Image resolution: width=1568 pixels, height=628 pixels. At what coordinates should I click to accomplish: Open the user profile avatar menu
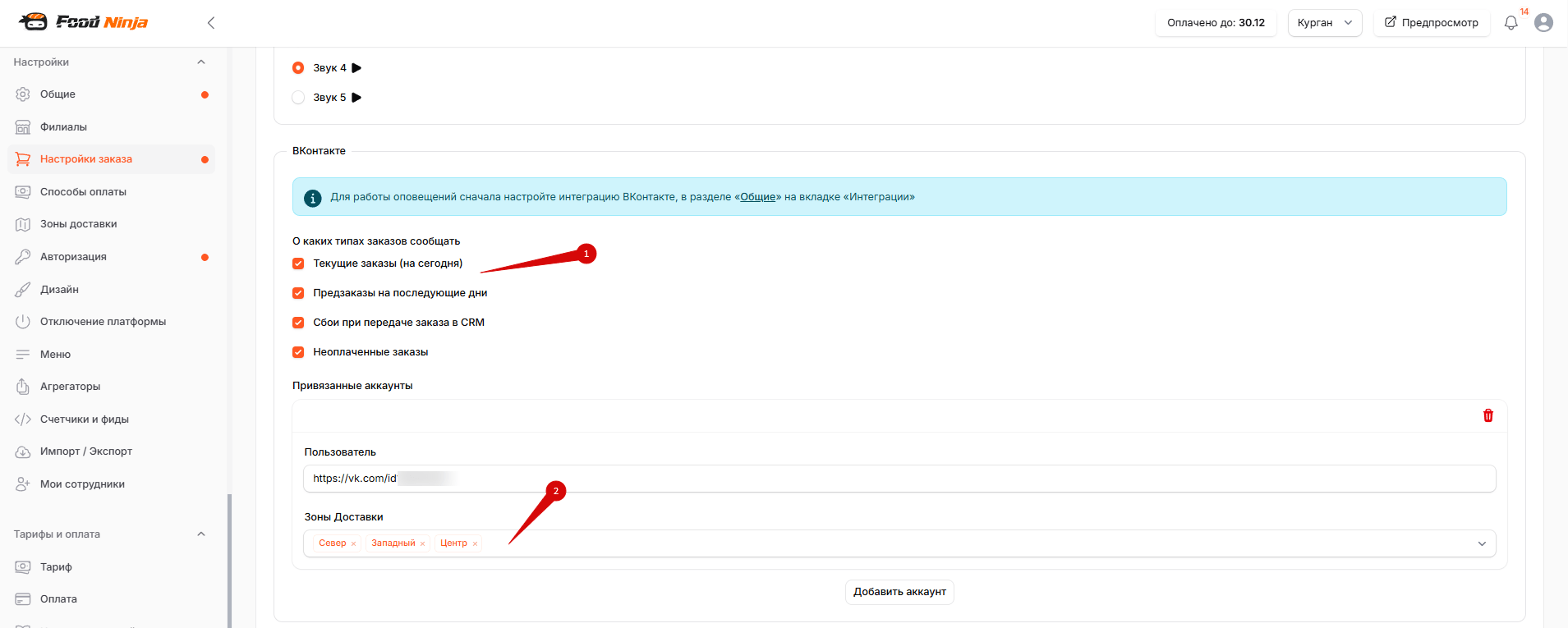coord(1543,23)
